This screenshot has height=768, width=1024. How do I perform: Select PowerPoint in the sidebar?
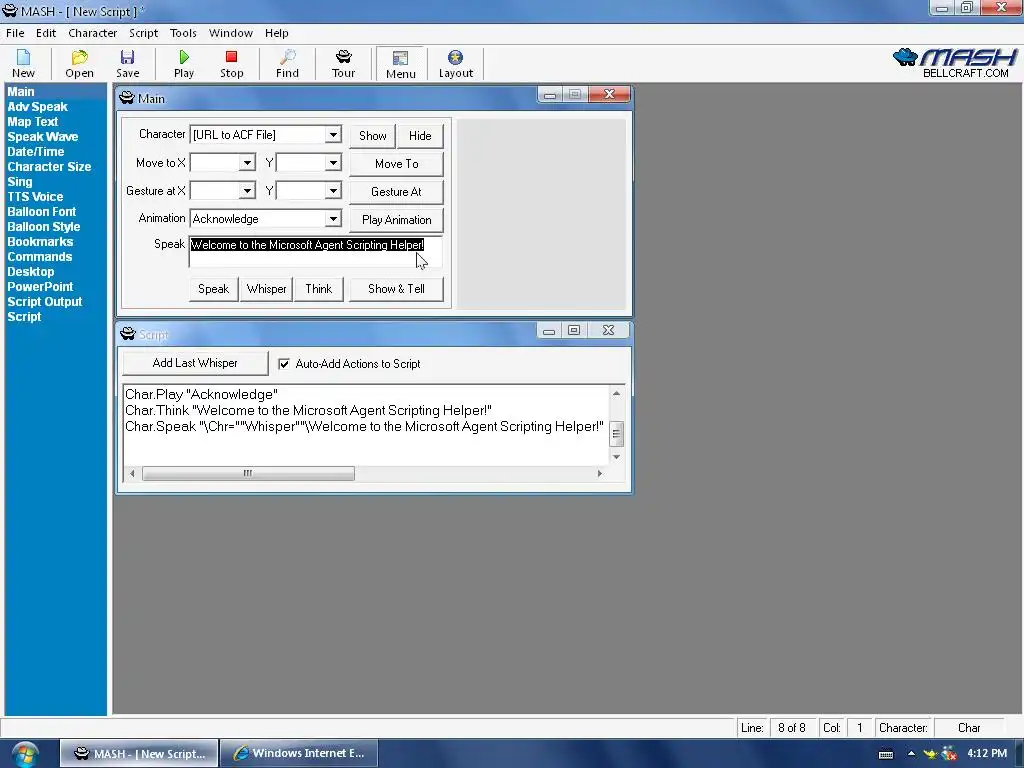40,287
